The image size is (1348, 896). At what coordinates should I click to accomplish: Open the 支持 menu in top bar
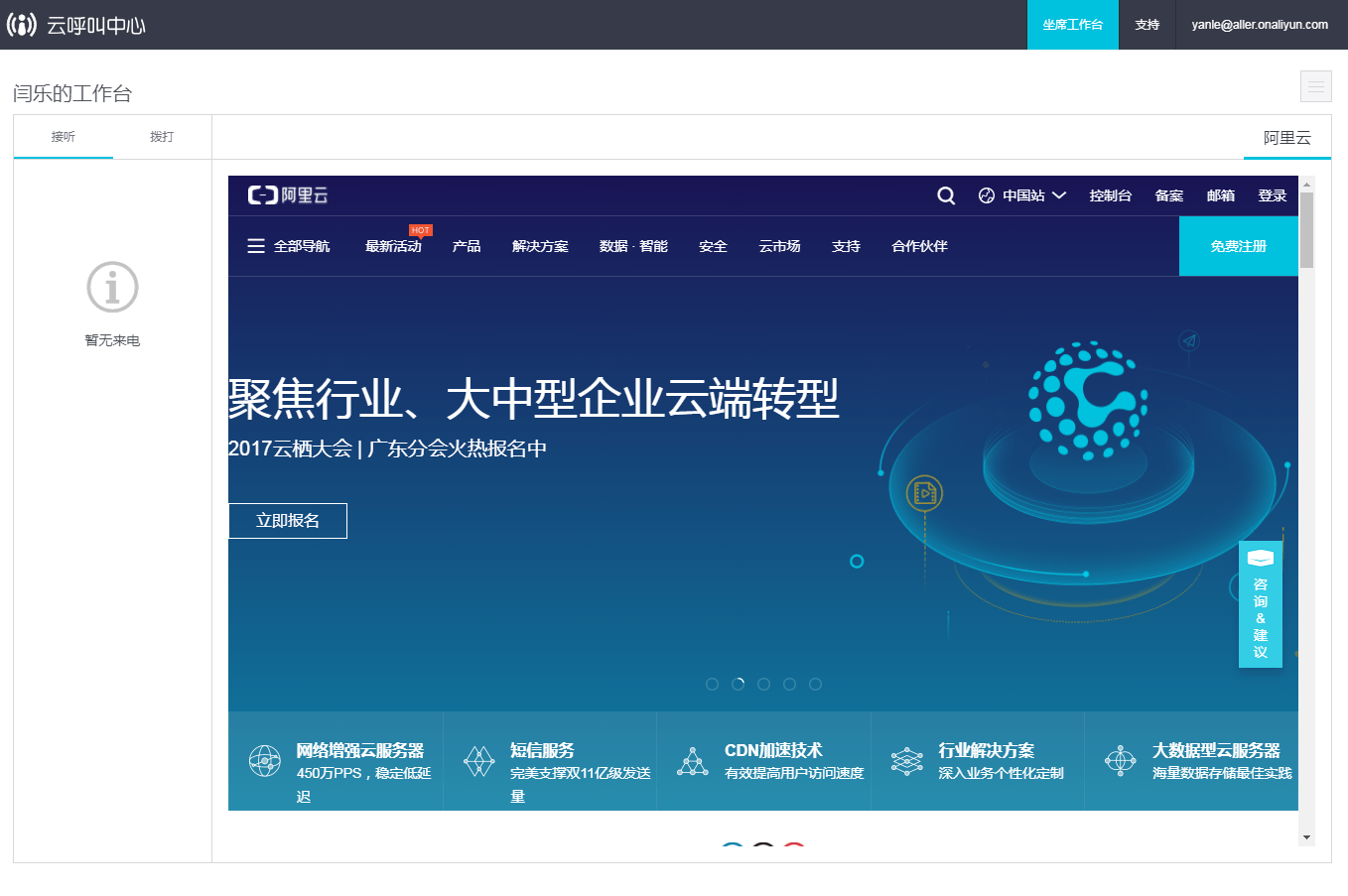[1147, 25]
